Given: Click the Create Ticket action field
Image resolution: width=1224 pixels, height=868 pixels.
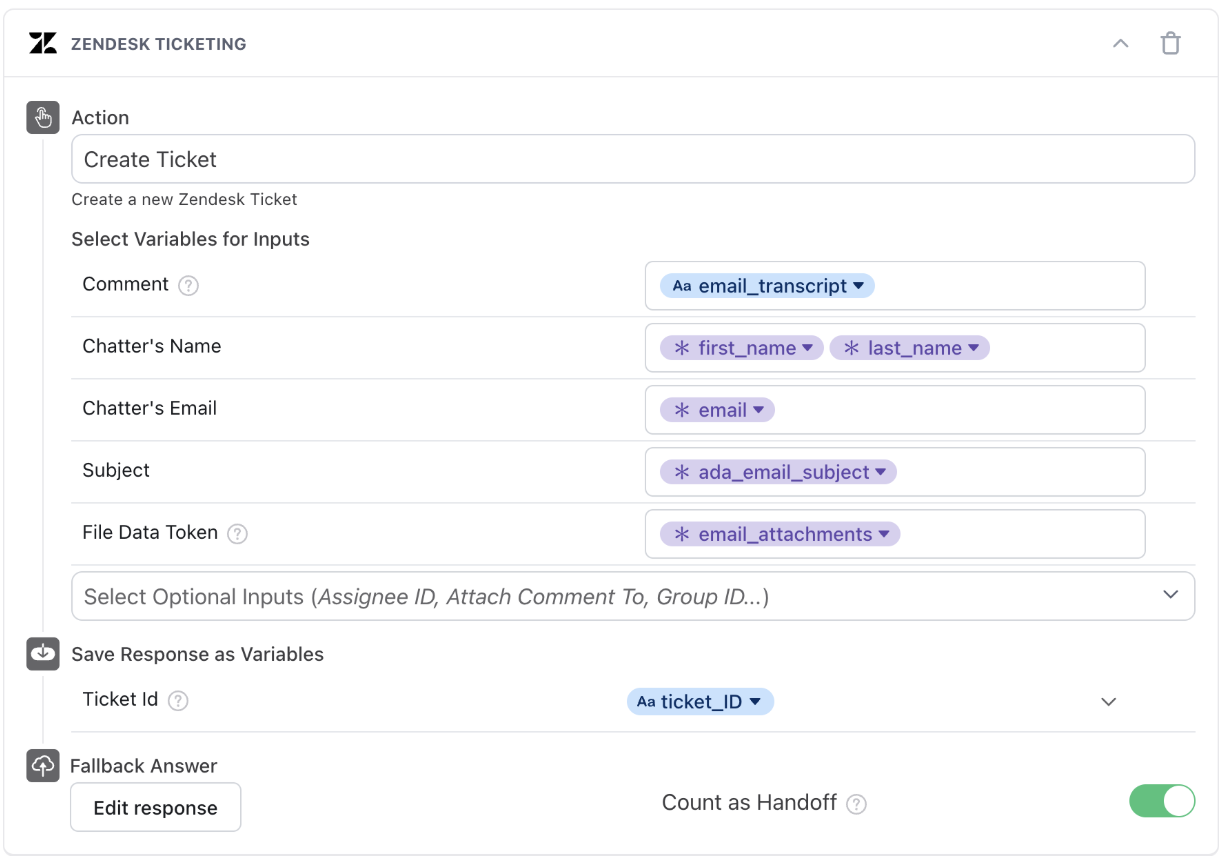Looking at the screenshot, I should pyautogui.click(x=633, y=160).
